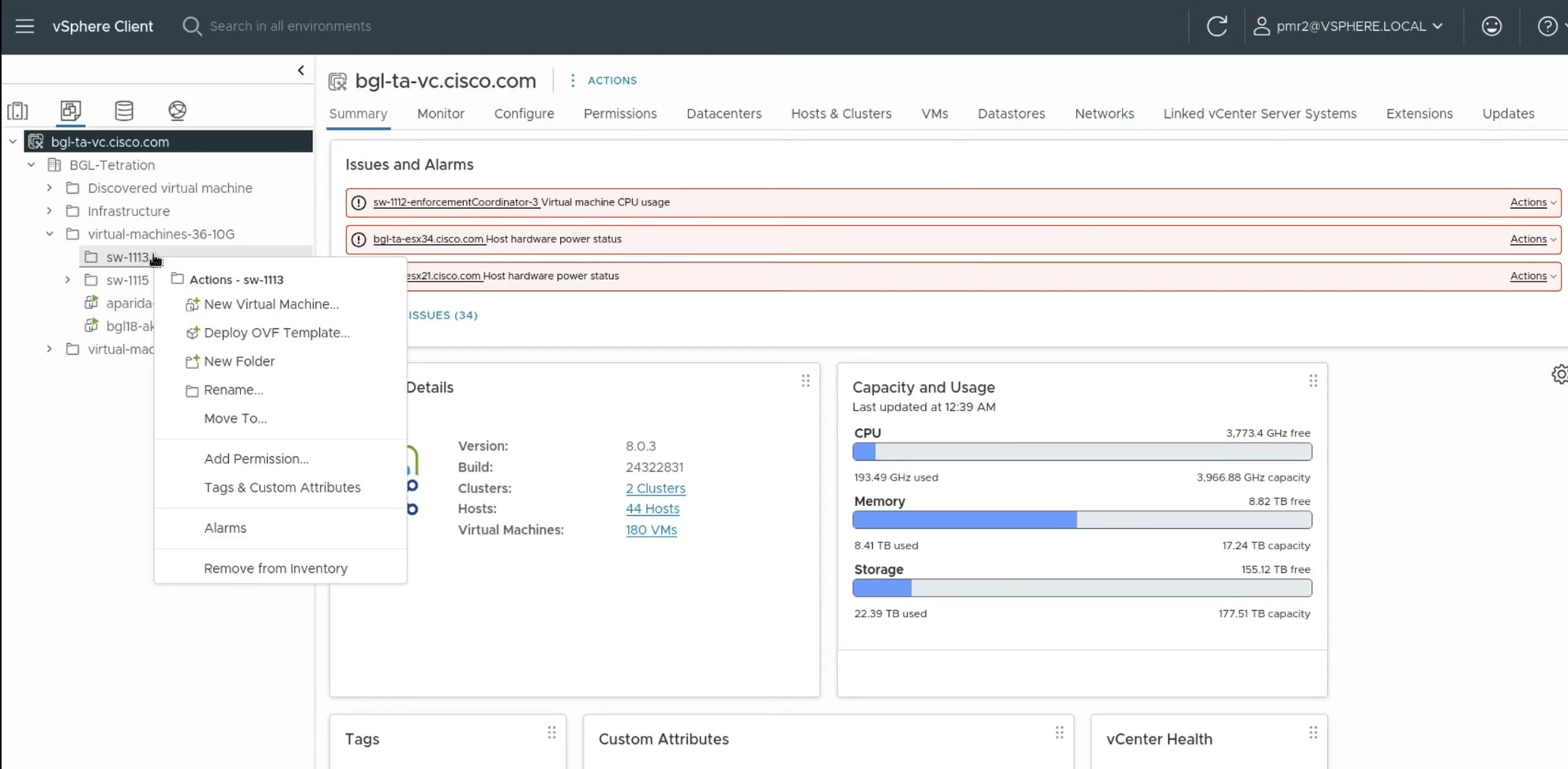Click the Search in all environments field
Screen dimensions: 1568x769
(x=290, y=26)
